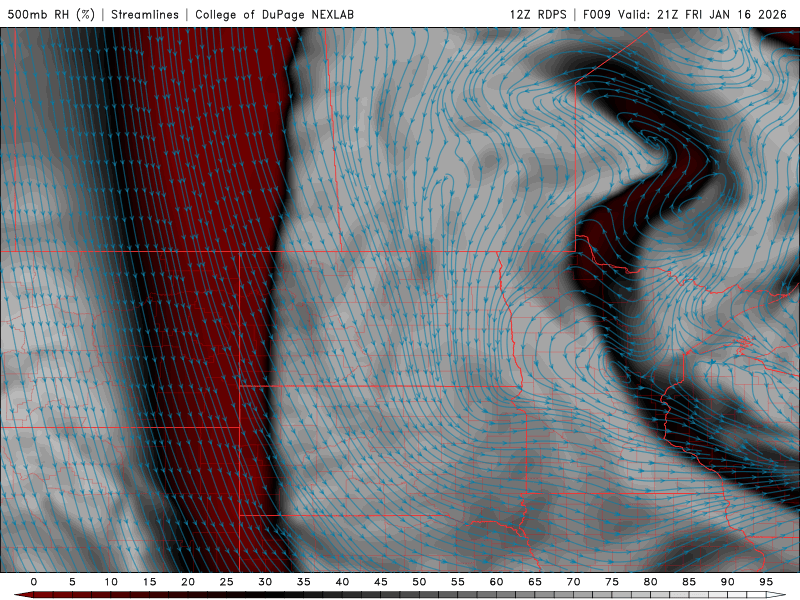This screenshot has width=800, height=600.
Task: Click the 'F009' forecast hour label
Action: [597, 14]
